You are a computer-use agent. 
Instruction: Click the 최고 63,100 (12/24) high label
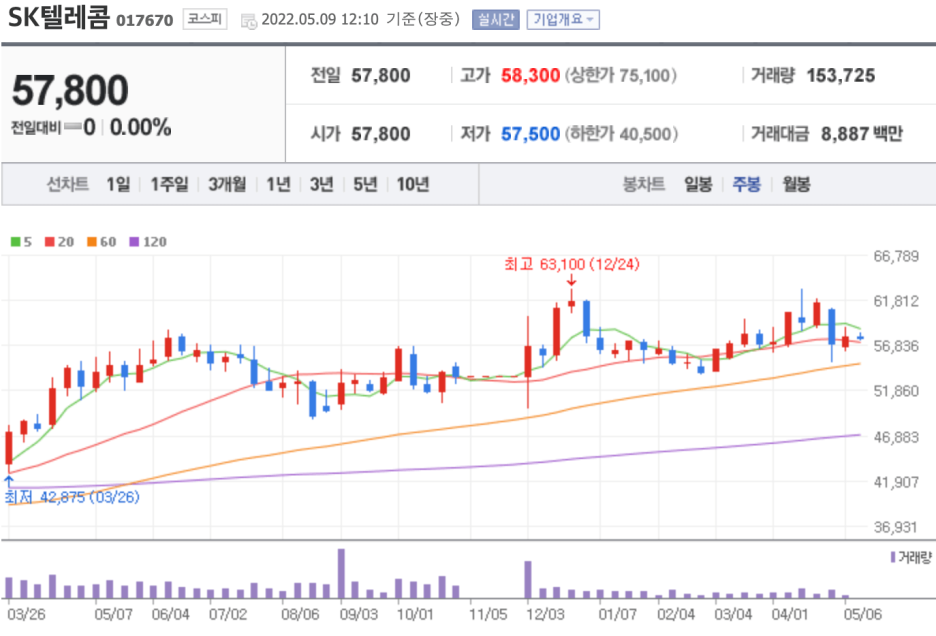(x=571, y=264)
